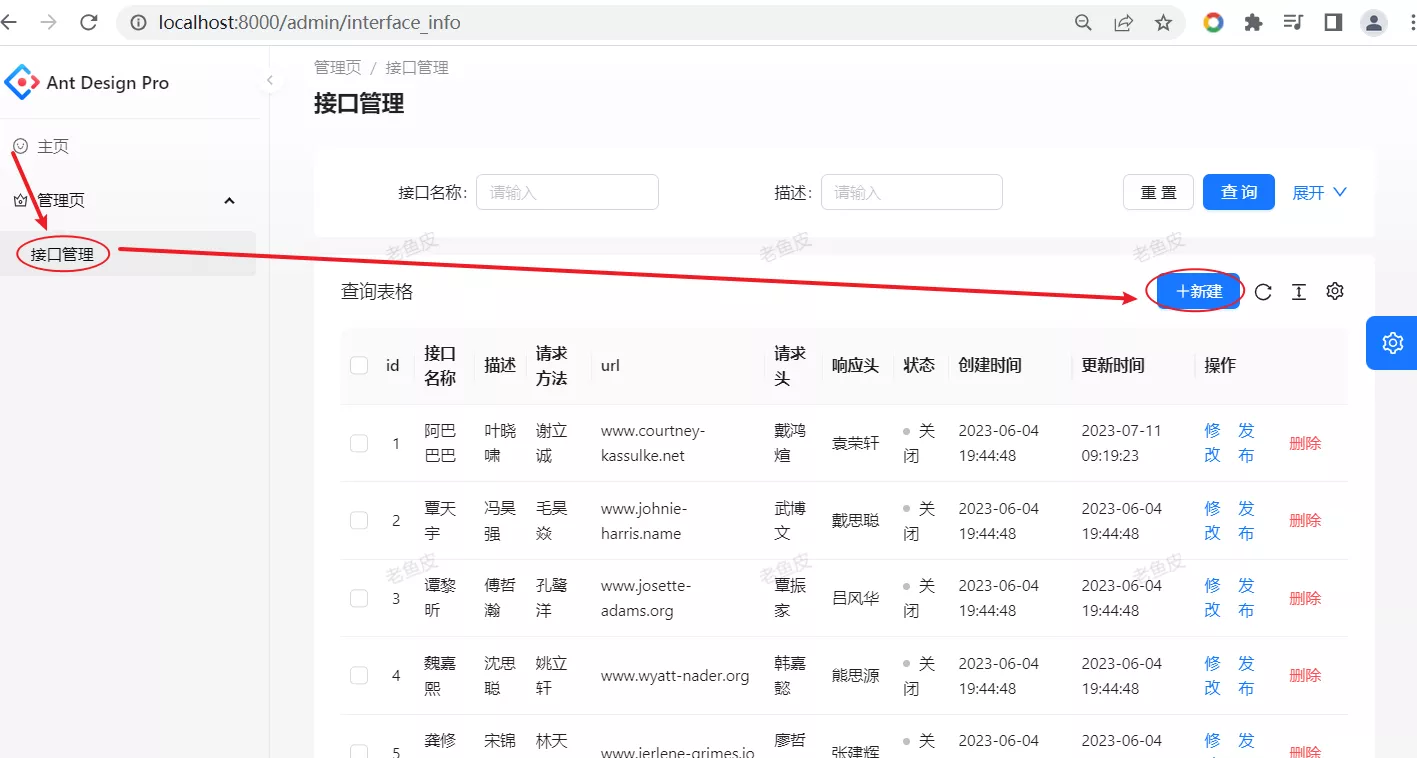Open the table density icon
The height and width of the screenshot is (758, 1417).
tap(1298, 292)
